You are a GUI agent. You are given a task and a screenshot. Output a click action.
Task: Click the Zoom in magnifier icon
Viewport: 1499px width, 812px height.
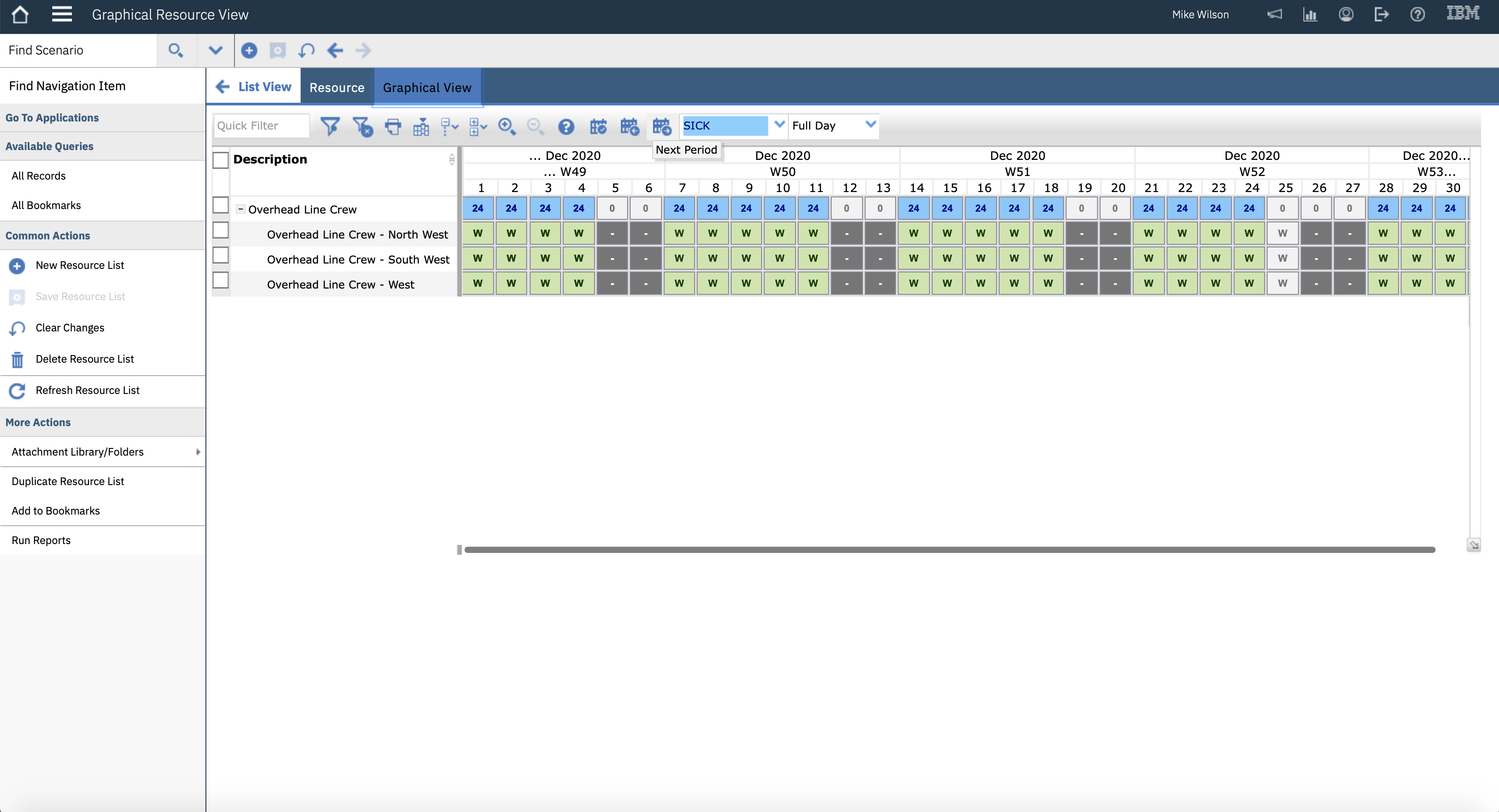[506, 126]
